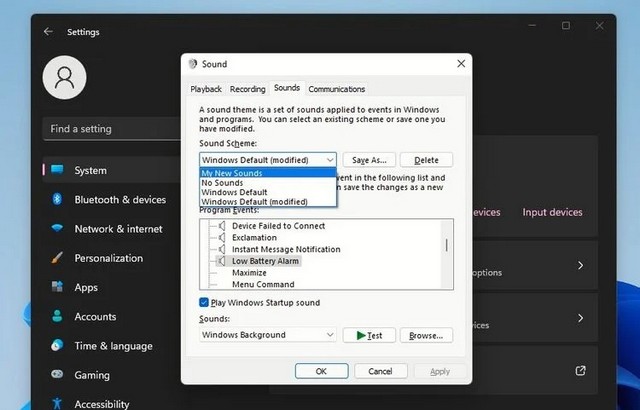Open Input devices tab in Settings
640x410 pixels.
[552, 212]
